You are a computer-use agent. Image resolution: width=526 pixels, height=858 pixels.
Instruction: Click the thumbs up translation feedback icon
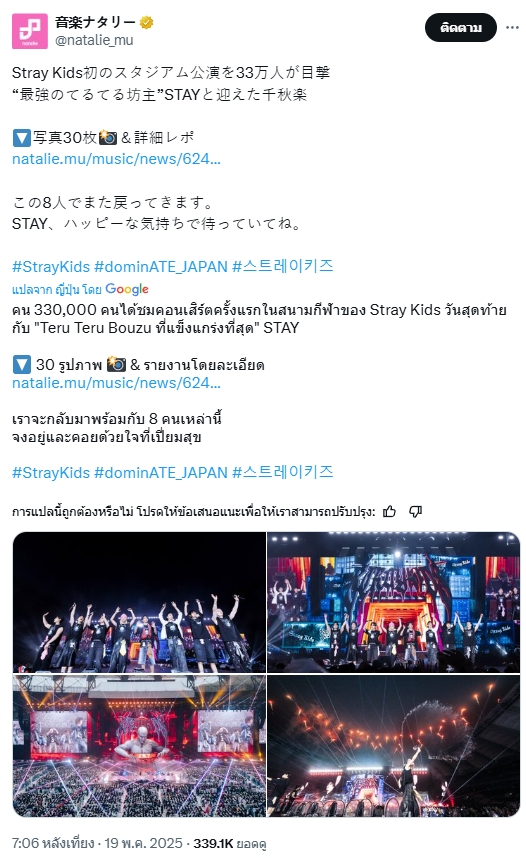point(389,512)
